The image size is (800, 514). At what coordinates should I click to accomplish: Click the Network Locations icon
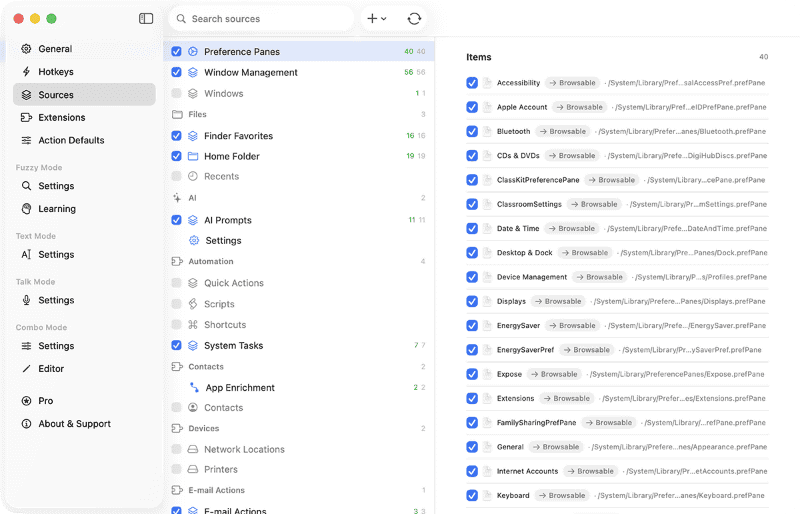click(193, 449)
